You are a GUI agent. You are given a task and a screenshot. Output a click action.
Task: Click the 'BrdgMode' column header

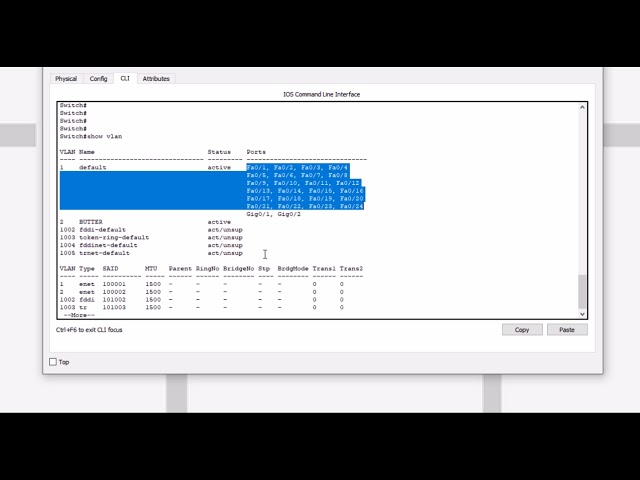pos(293,269)
